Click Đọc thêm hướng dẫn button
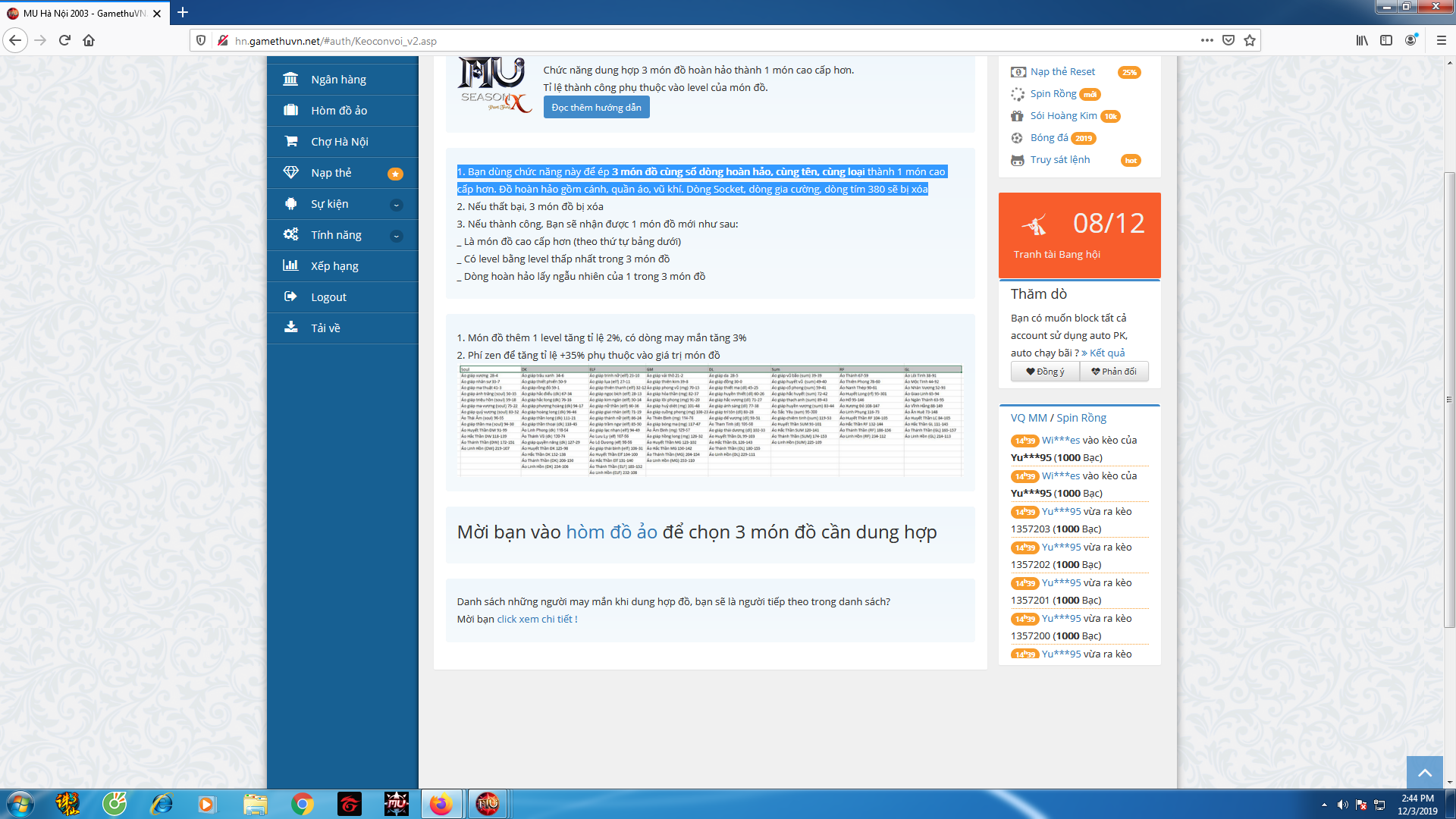The width and height of the screenshot is (1456, 819). (596, 108)
